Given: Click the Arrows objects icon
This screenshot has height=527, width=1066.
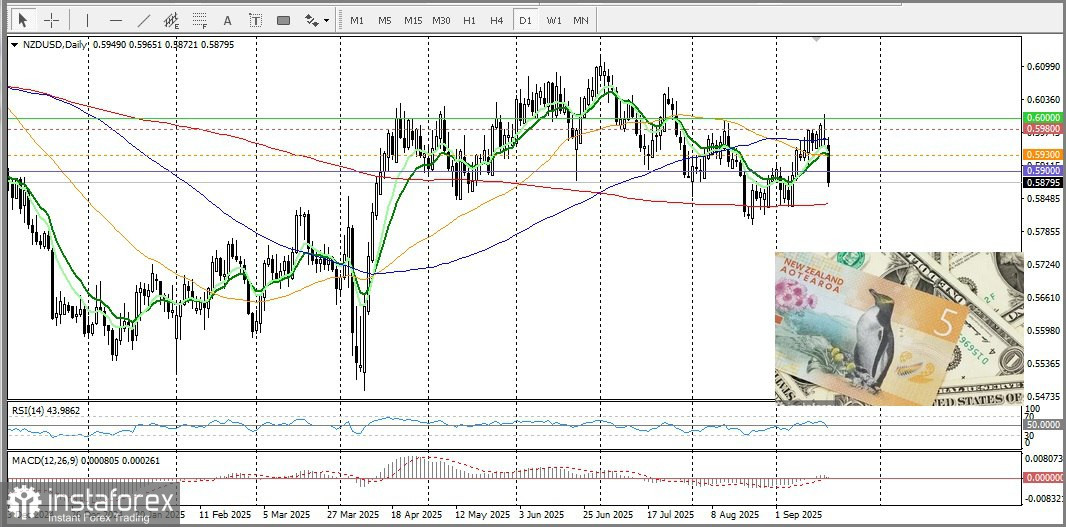Looking at the screenshot, I should click(311, 20).
